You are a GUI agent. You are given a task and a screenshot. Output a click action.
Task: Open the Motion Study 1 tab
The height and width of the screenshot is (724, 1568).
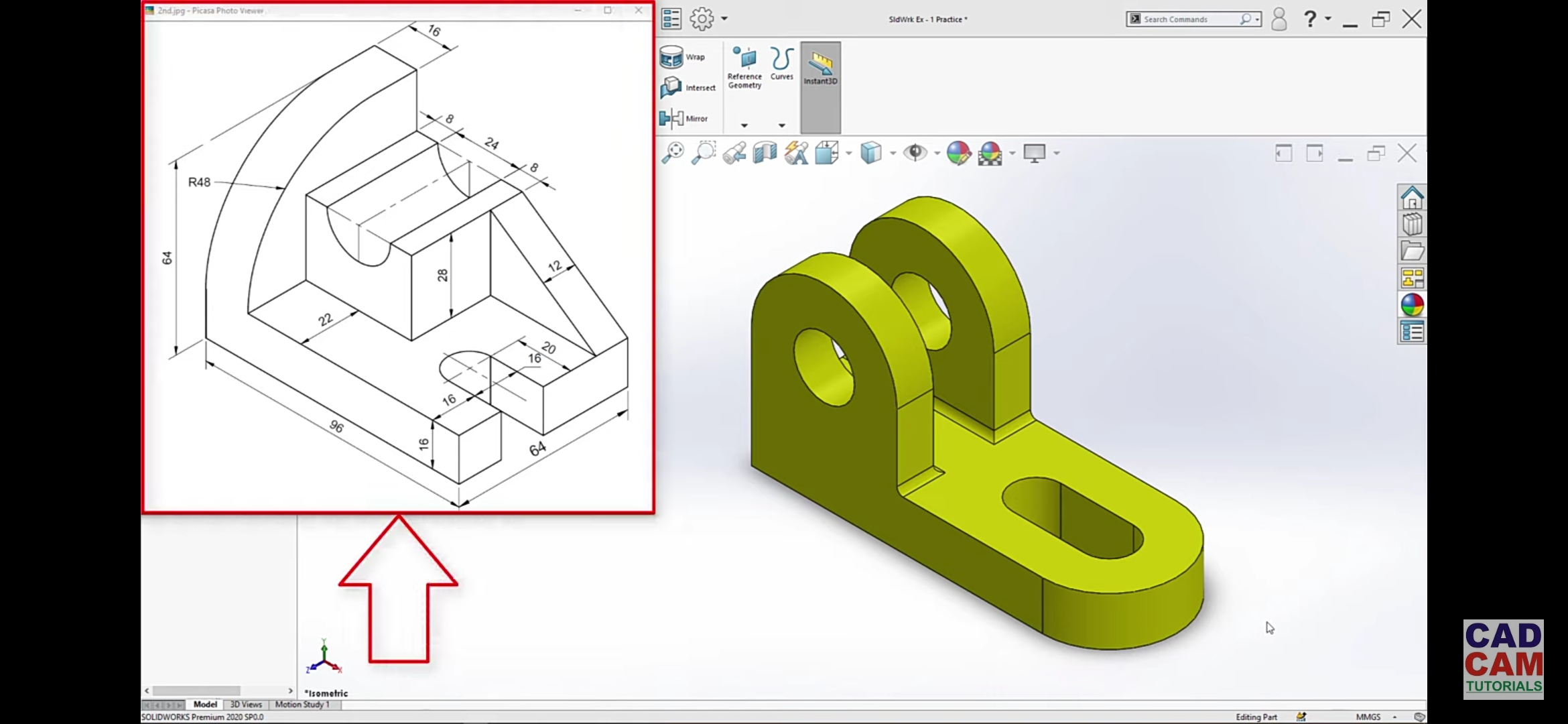302,705
